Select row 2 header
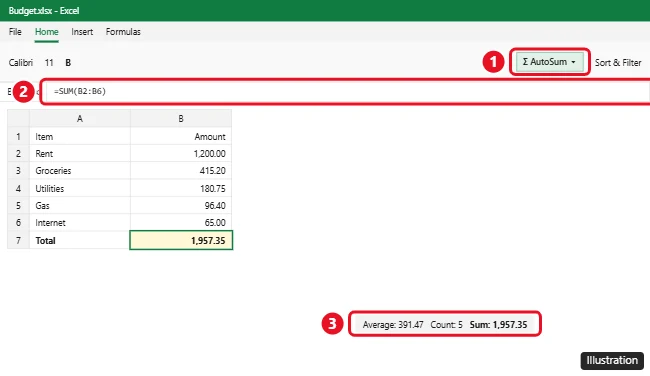 pos(18,153)
